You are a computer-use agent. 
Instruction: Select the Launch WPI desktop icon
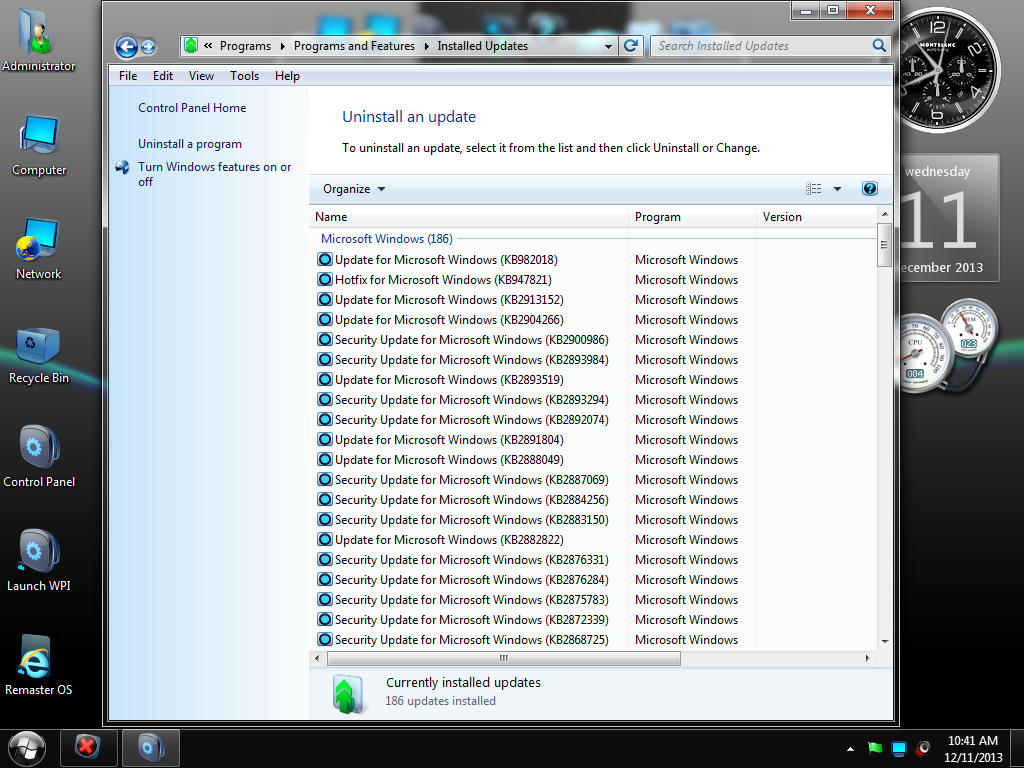tap(39, 560)
